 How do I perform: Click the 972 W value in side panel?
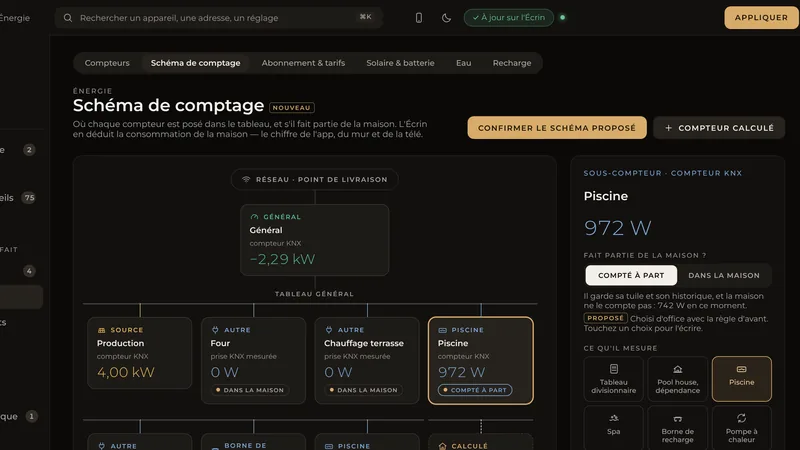pos(617,228)
